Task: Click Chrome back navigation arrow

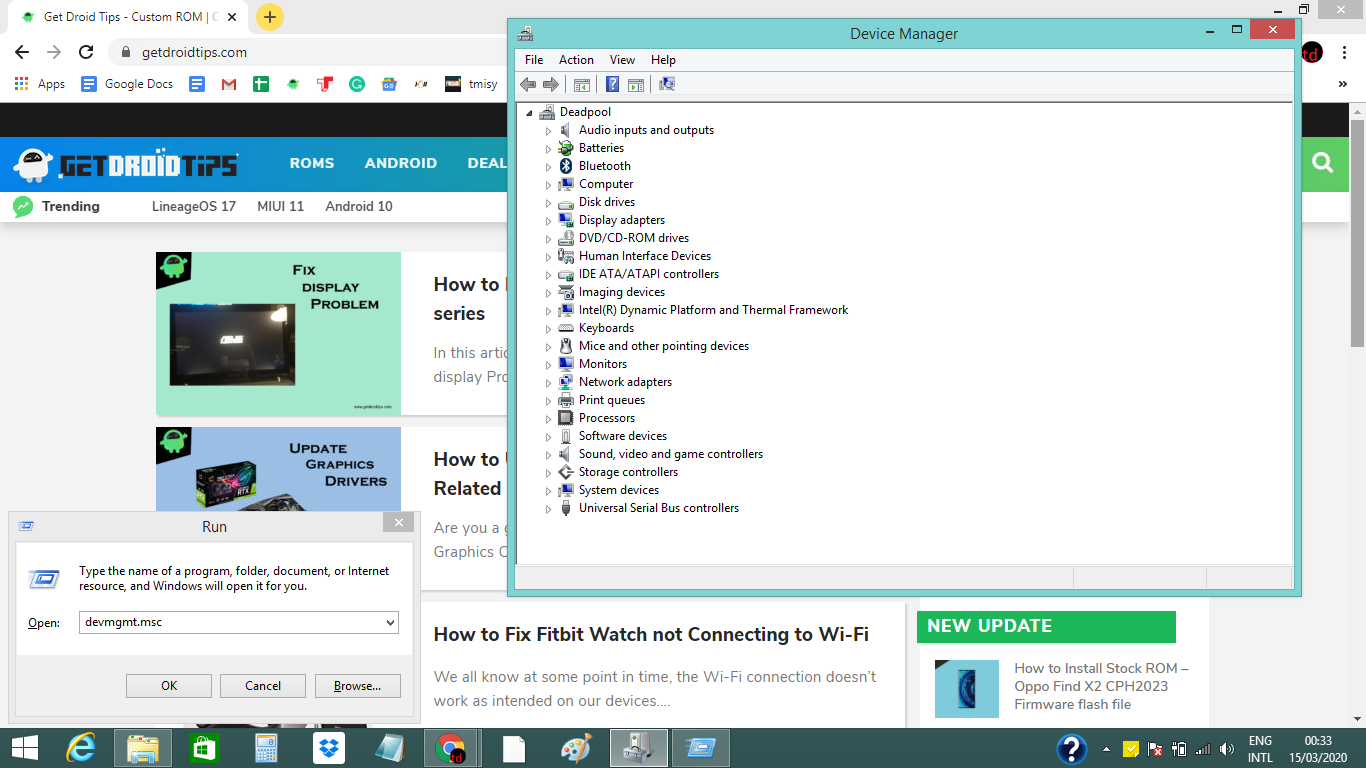Action: tap(22, 52)
